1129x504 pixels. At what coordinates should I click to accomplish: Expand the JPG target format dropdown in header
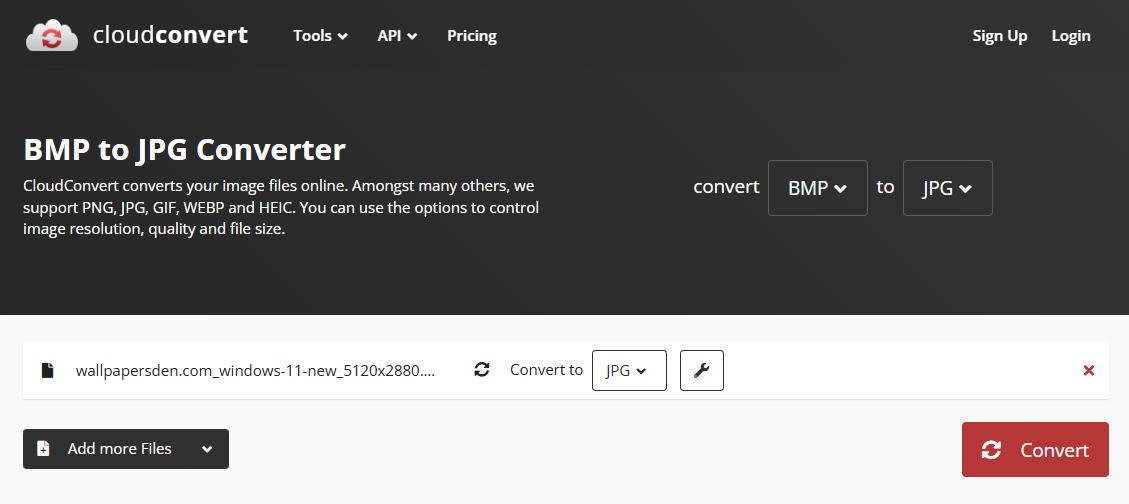coord(948,188)
